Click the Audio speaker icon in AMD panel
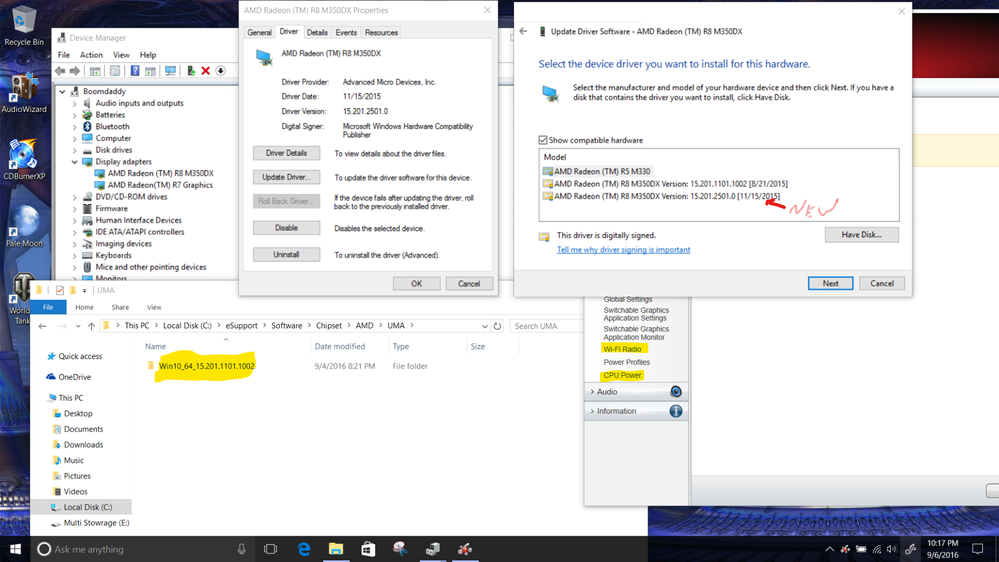Screen dimensions: 999x562 (676, 391)
